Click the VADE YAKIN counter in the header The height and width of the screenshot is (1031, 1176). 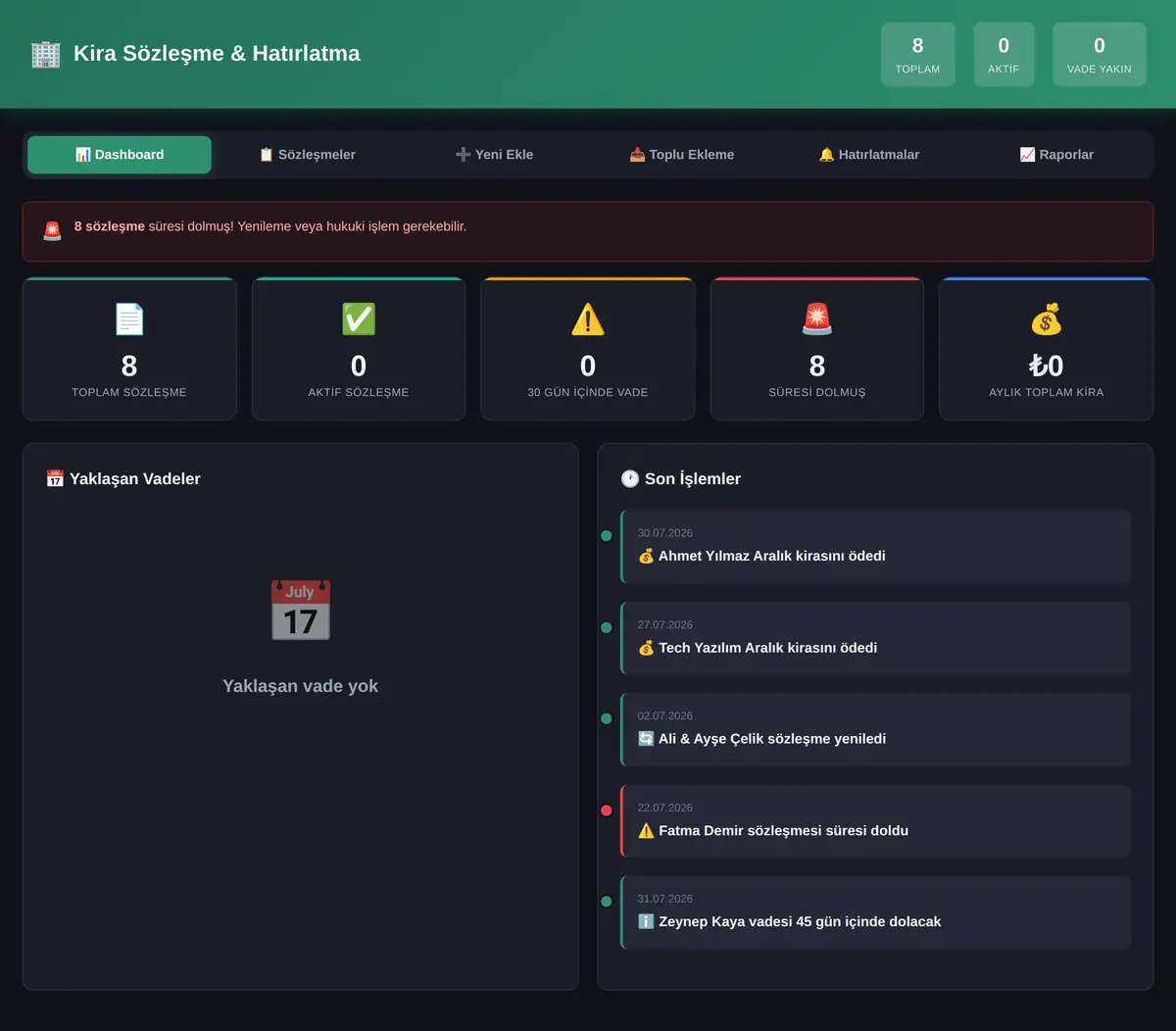[x=1100, y=55]
